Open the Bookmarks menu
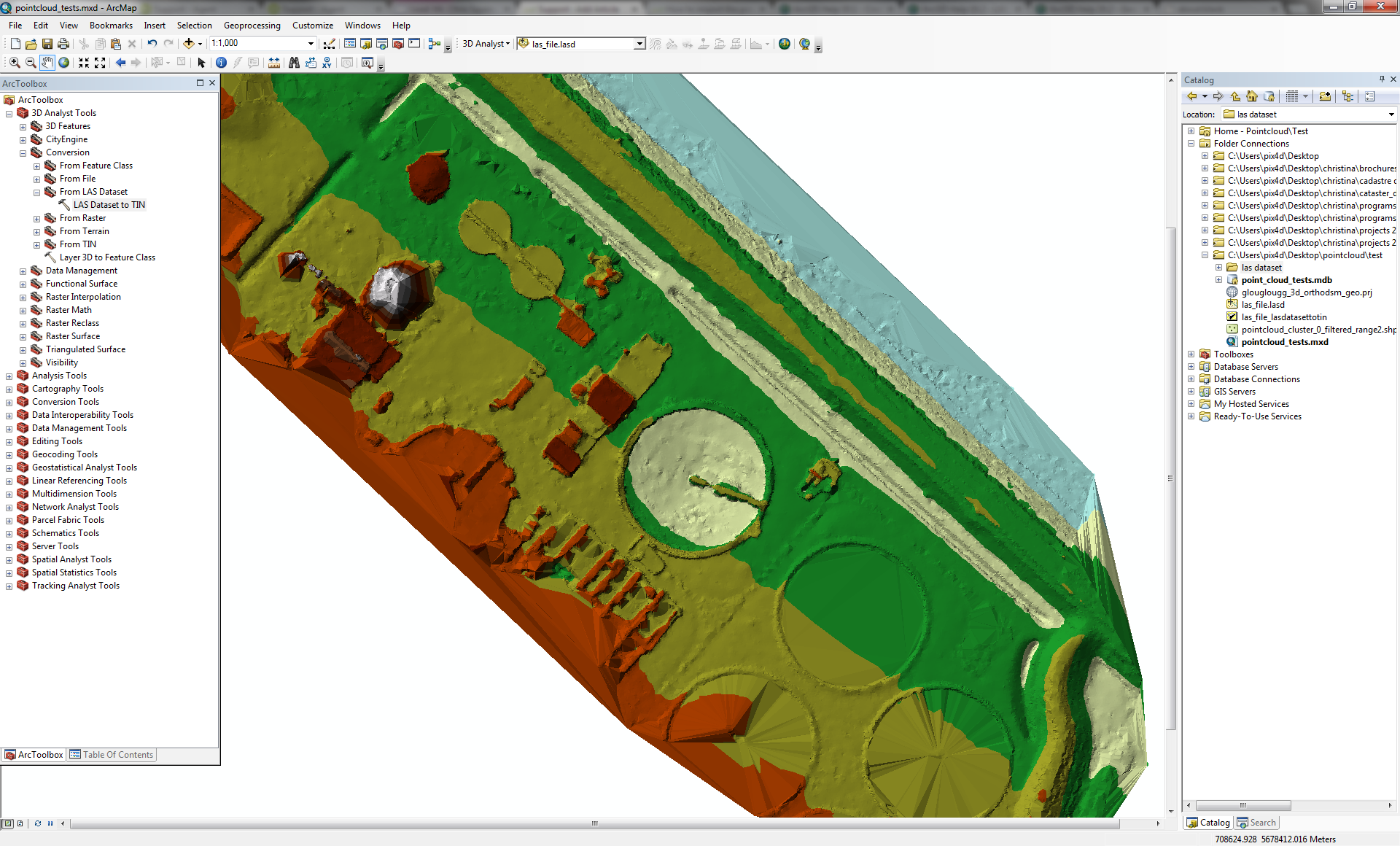Screen dimensions: 1400x846 coord(111,25)
